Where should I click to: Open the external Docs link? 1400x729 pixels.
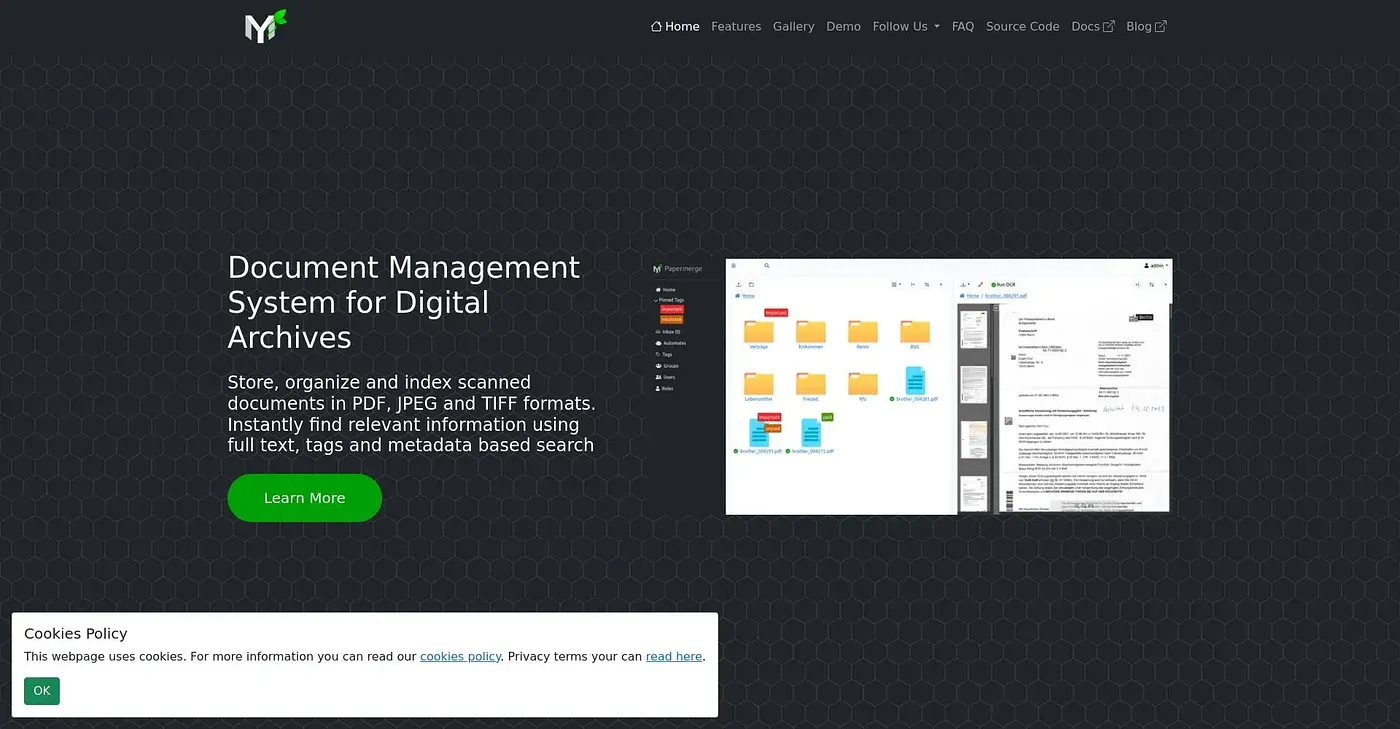point(1093,27)
